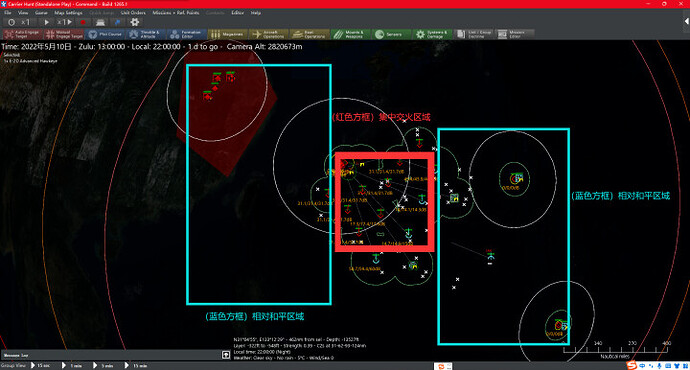
Task: Click the Auto Engage Target button
Action: (x=22, y=34)
